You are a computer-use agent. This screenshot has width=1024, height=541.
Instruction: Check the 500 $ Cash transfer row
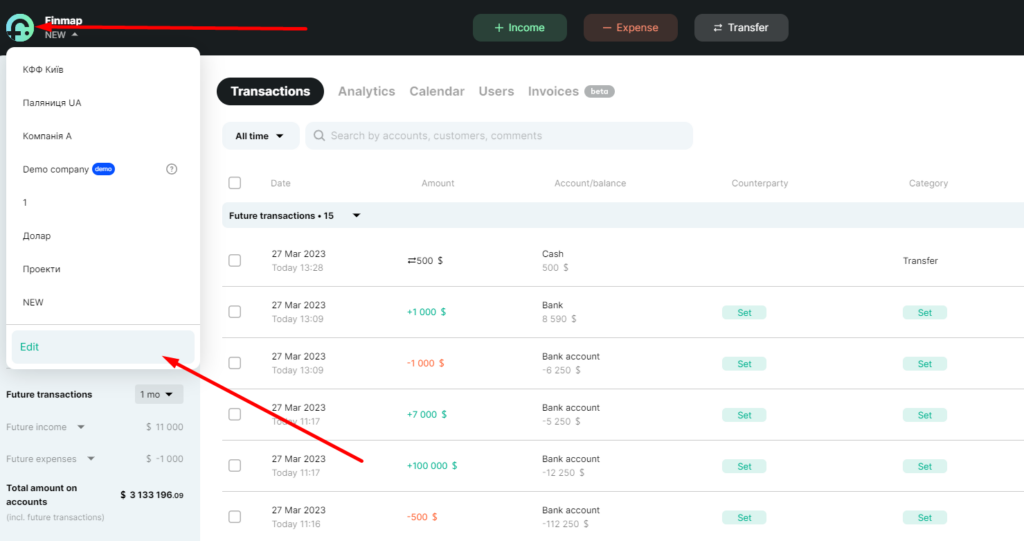coord(235,261)
